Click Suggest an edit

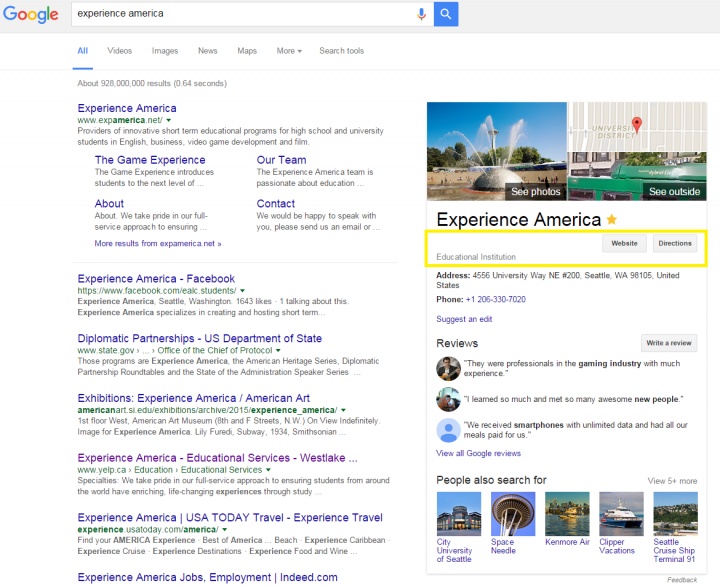pos(464,319)
